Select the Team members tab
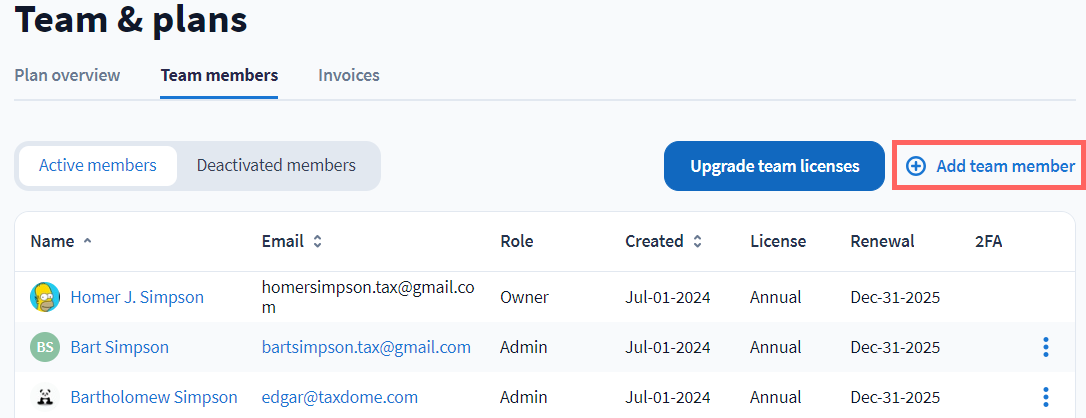This screenshot has width=1086, height=418. pyautogui.click(x=219, y=75)
